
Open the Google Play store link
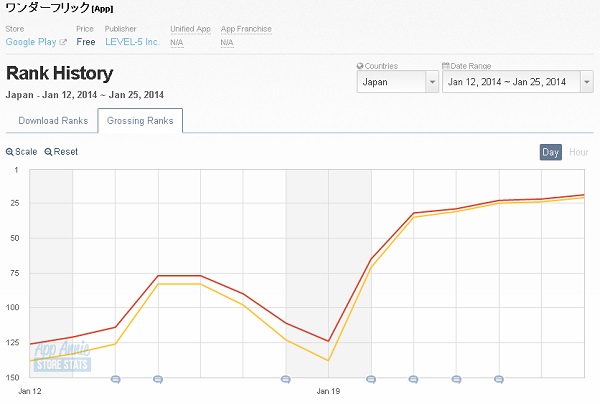(x=31, y=42)
